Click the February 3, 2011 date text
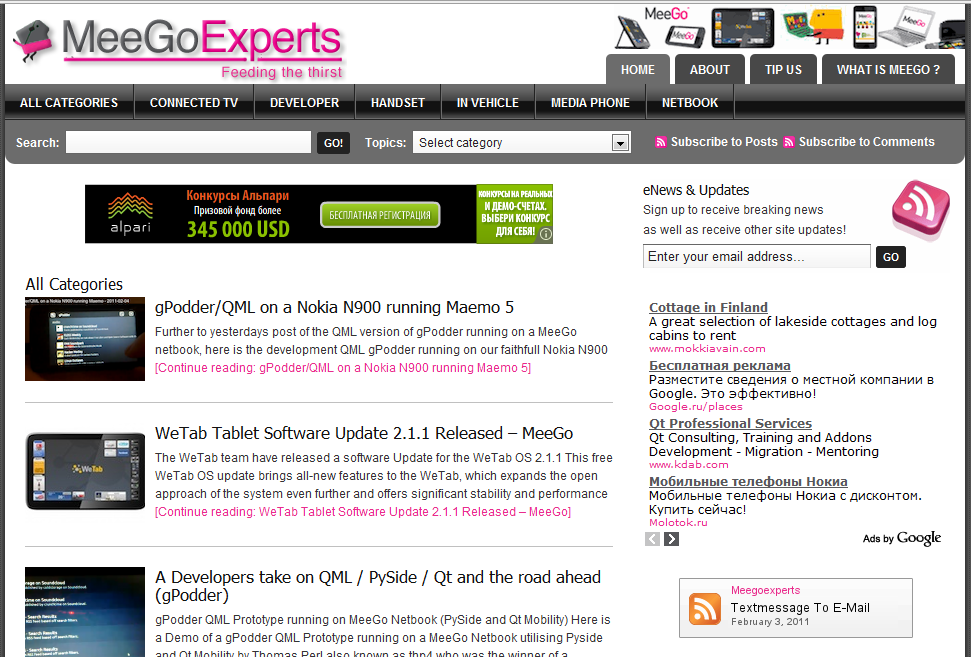Screen dimensions: 971x657 click(x=770, y=622)
